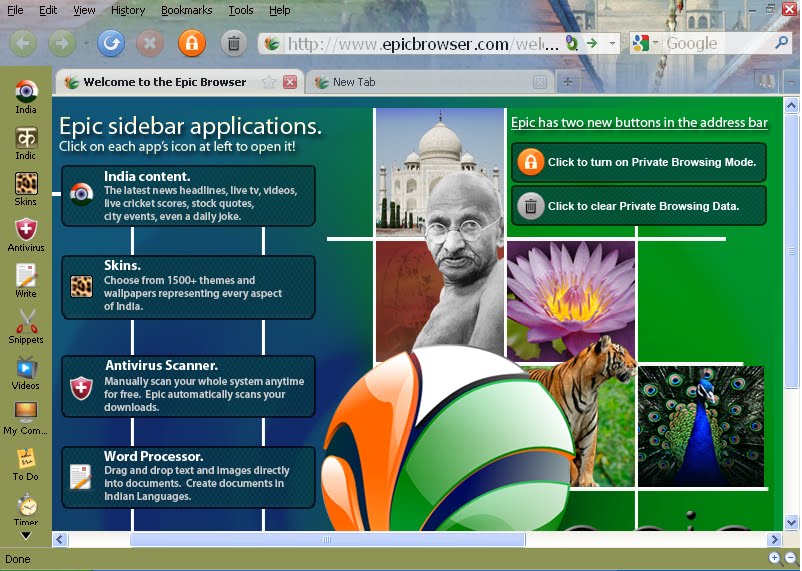Click the Indic input icon in address bar
This screenshot has height=571, width=802.
pos(572,43)
